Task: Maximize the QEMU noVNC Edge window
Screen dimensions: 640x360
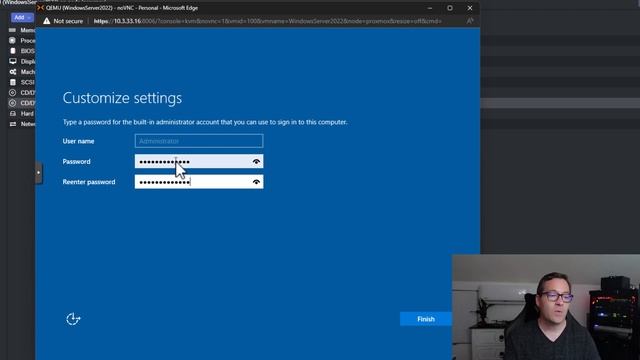Action: 450,8
